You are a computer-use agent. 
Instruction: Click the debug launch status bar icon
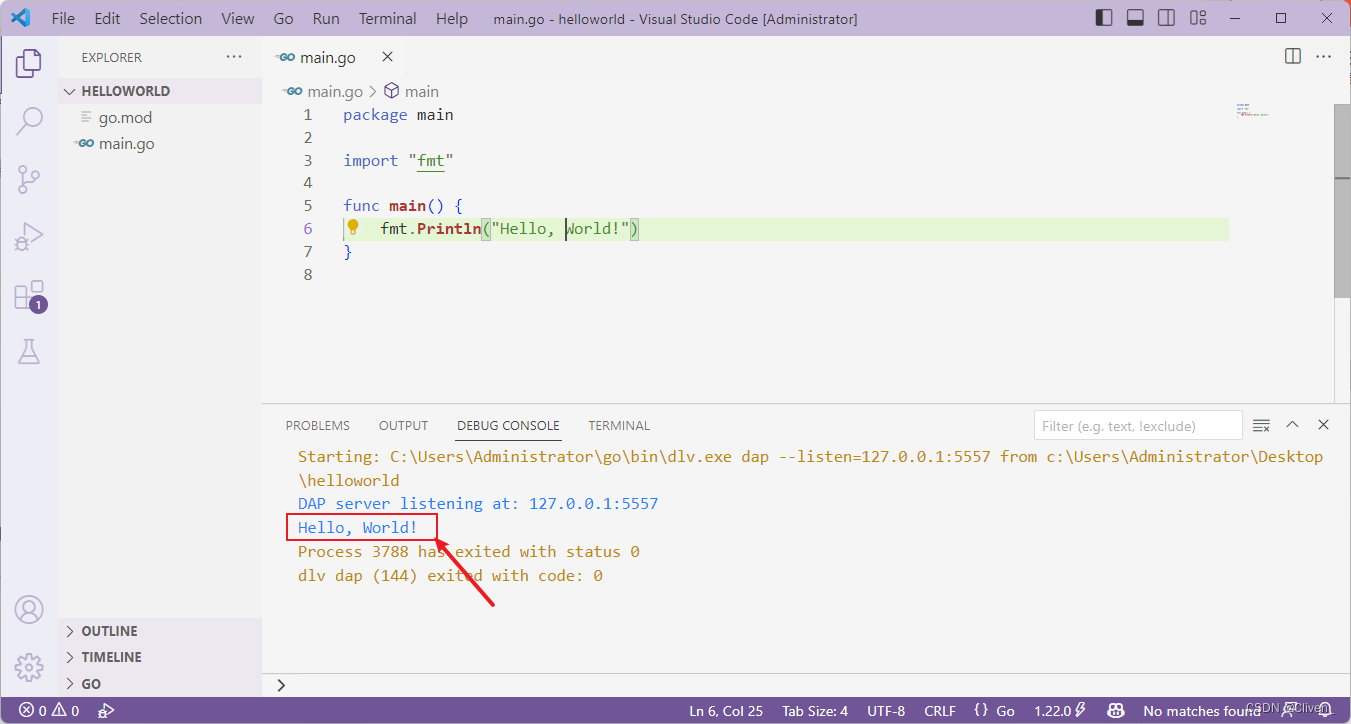point(105,711)
